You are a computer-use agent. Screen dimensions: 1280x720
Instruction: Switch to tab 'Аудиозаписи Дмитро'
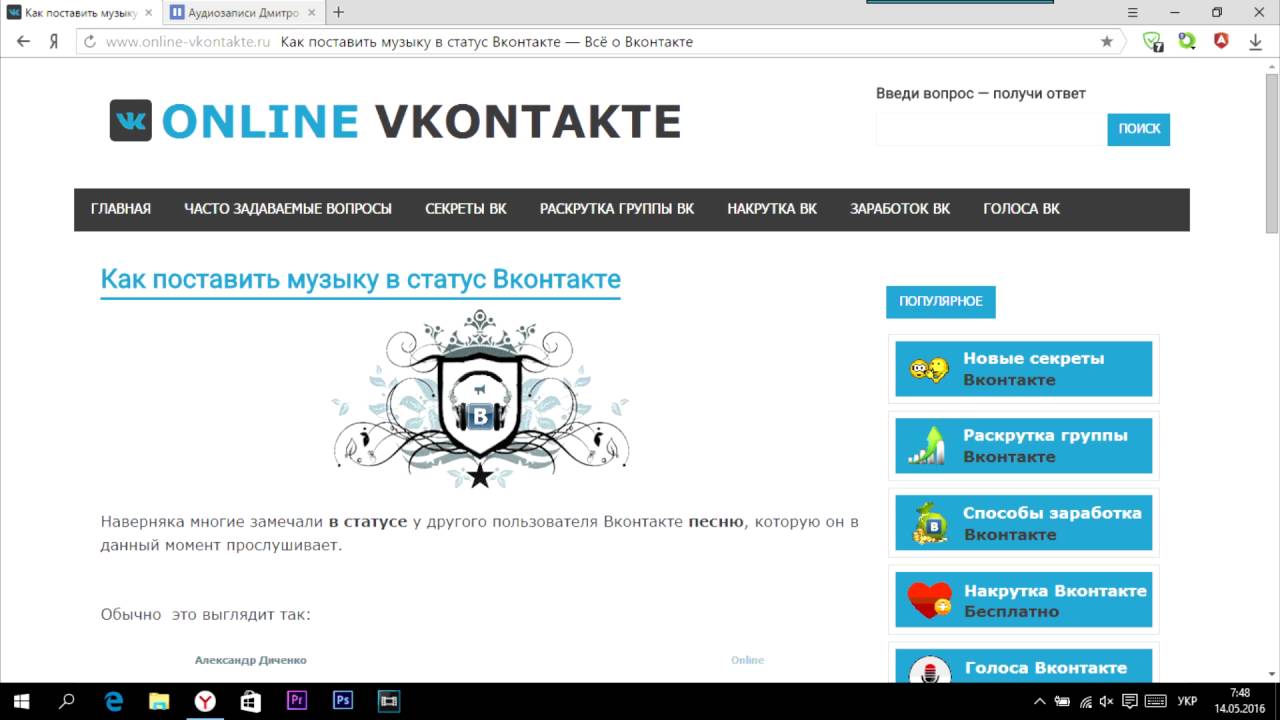243,12
